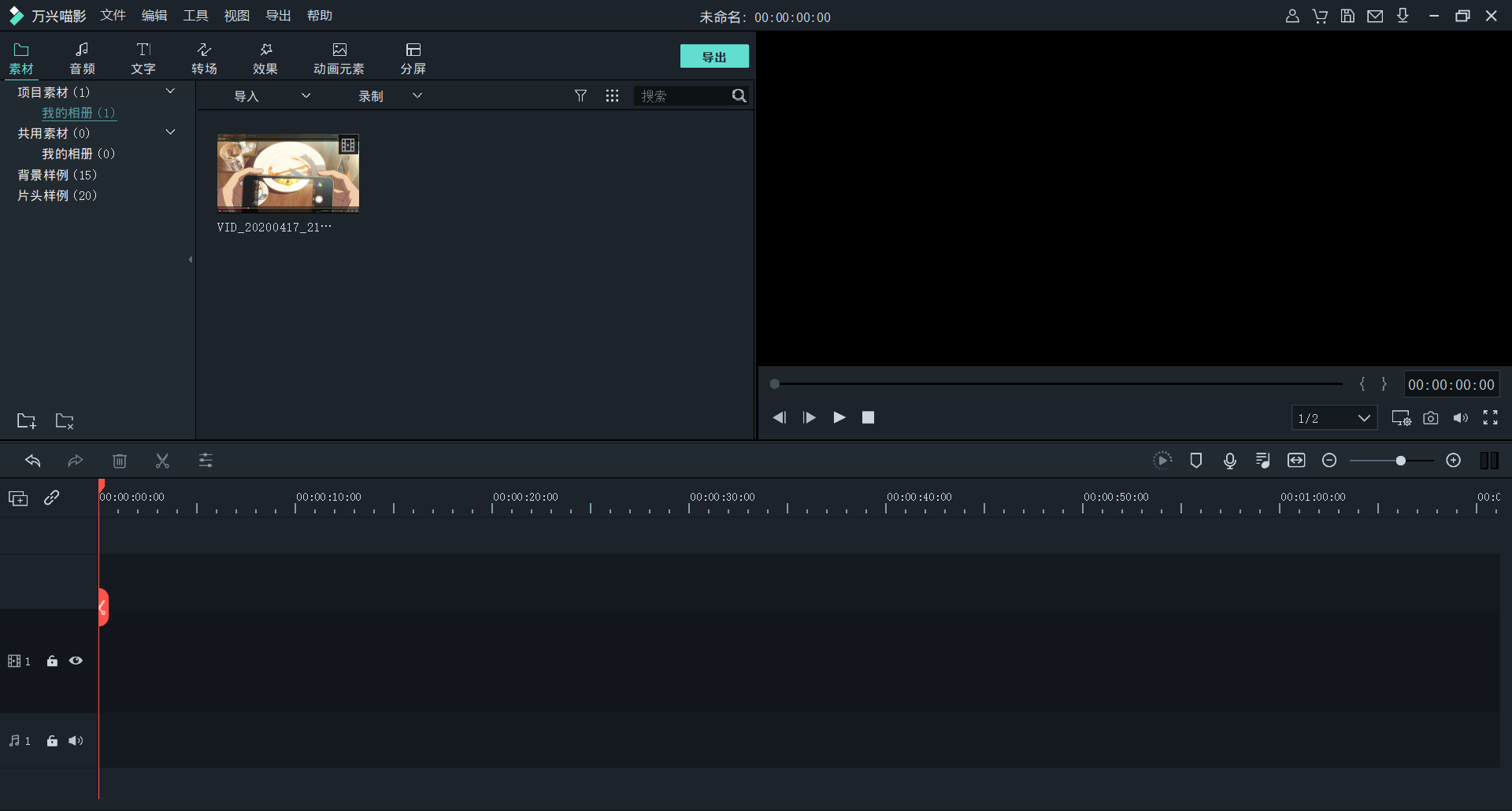Image resolution: width=1512 pixels, height=811 pixels.
Task: Select 背景样例 (15) in media list
Action: pos(57,175)
